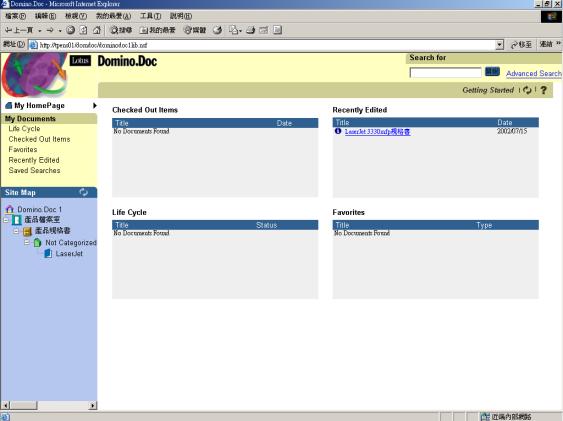The height and width of the screenshot is (421, 563).
Task: Open the Favorites menu (我的最愛)
Action: [x=113, y=16]
